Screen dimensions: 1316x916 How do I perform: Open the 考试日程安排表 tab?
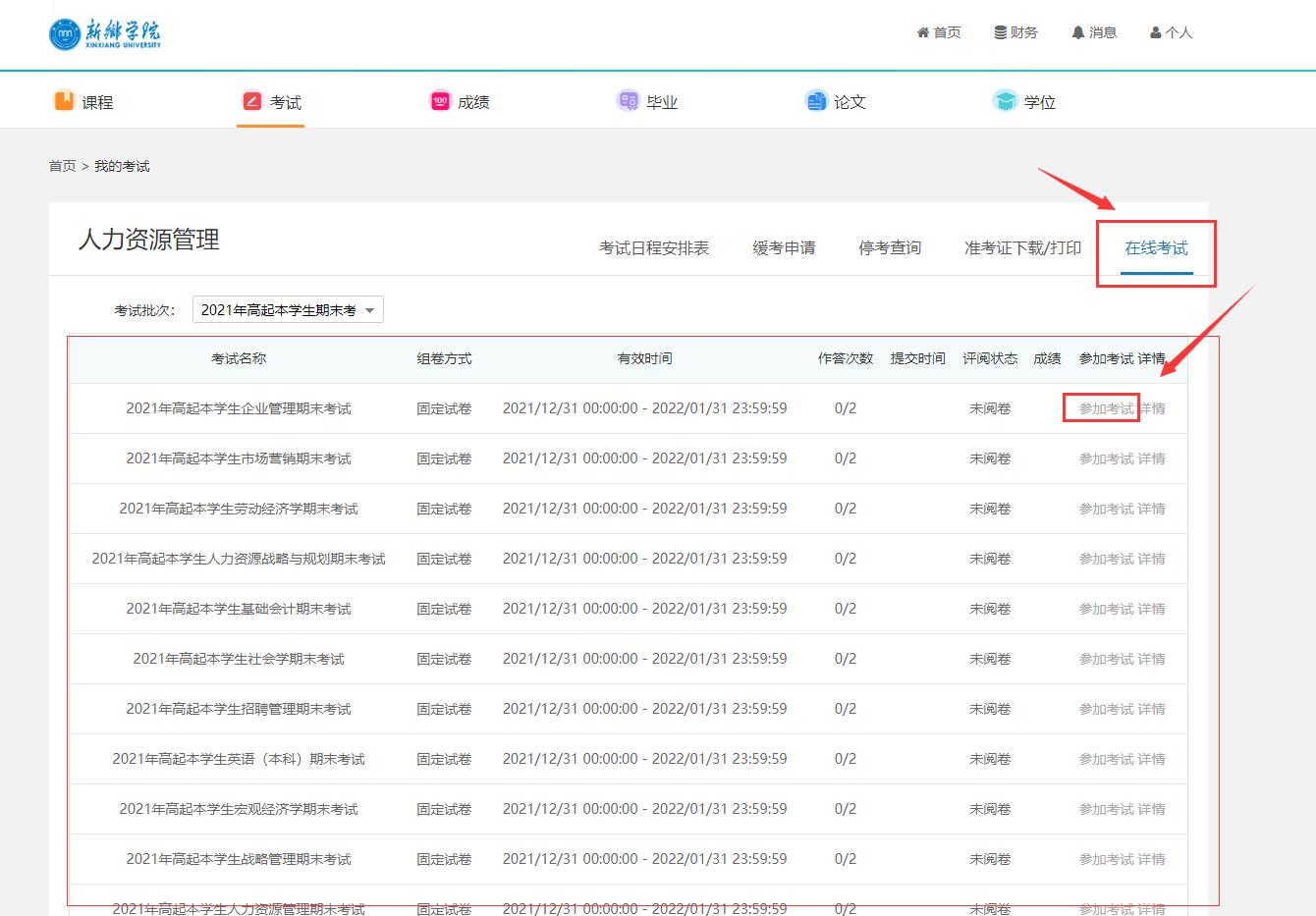click(654, 248)
